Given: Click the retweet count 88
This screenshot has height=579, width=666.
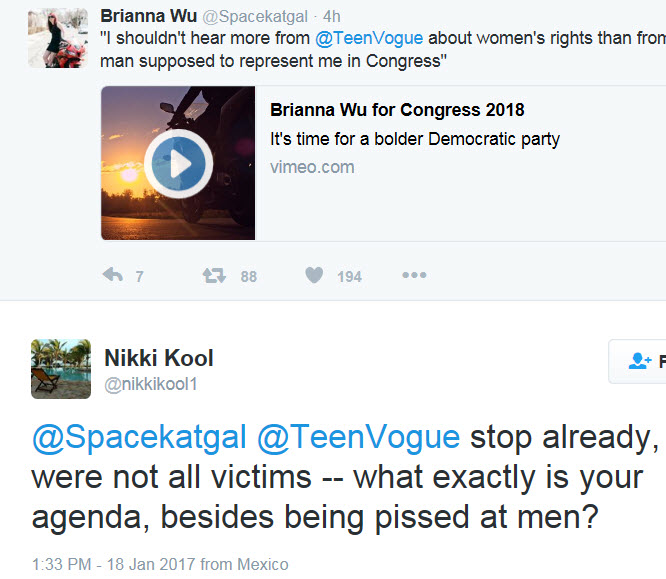Looking at the screenshot, I should (248, 277).
